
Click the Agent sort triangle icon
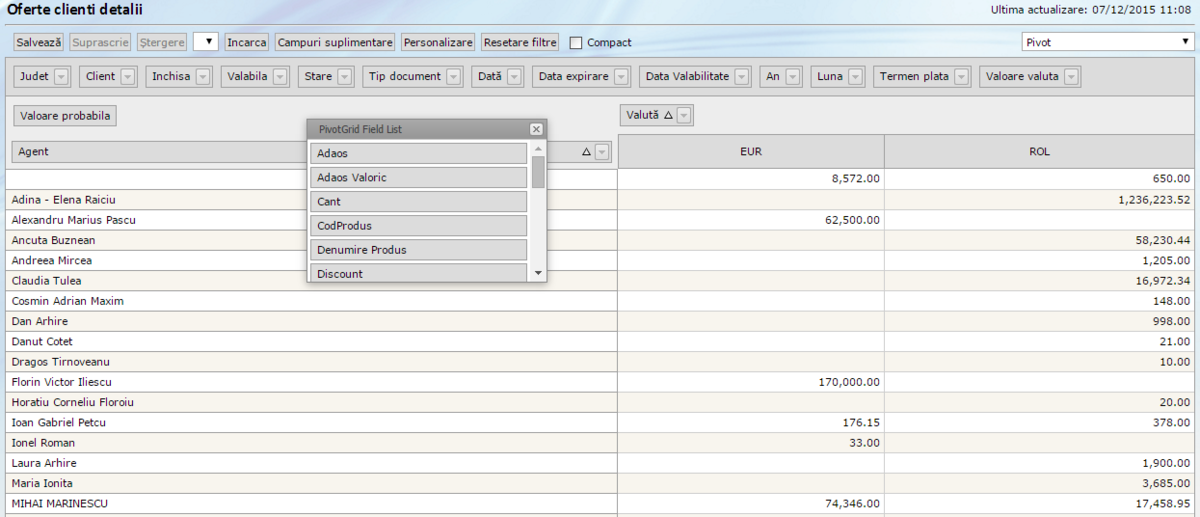[587, 152]
